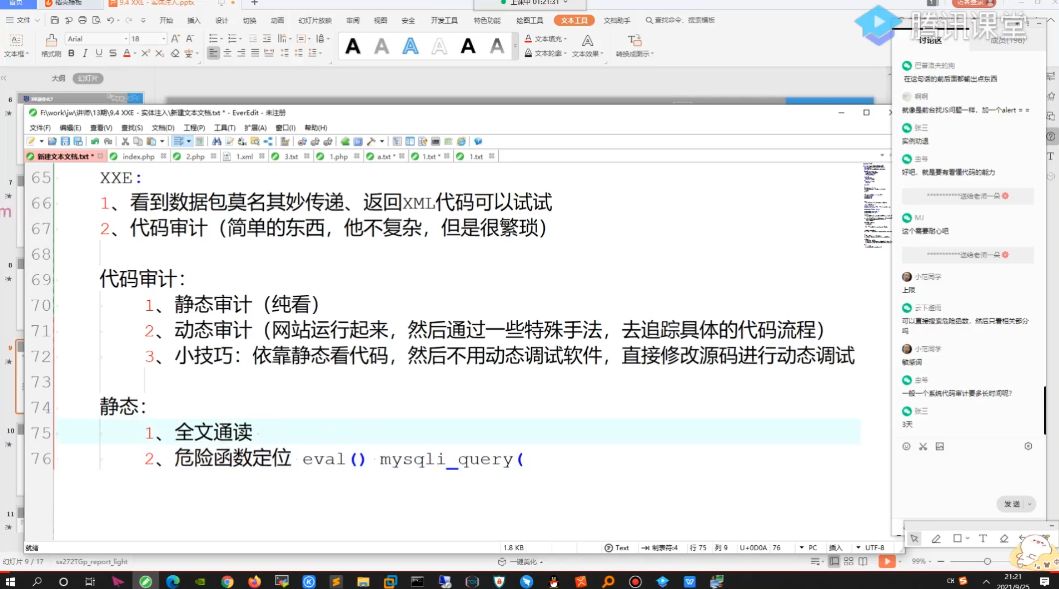1059x589 pixels.
Task: Apply superscript formatting
Action: (145, 53)
